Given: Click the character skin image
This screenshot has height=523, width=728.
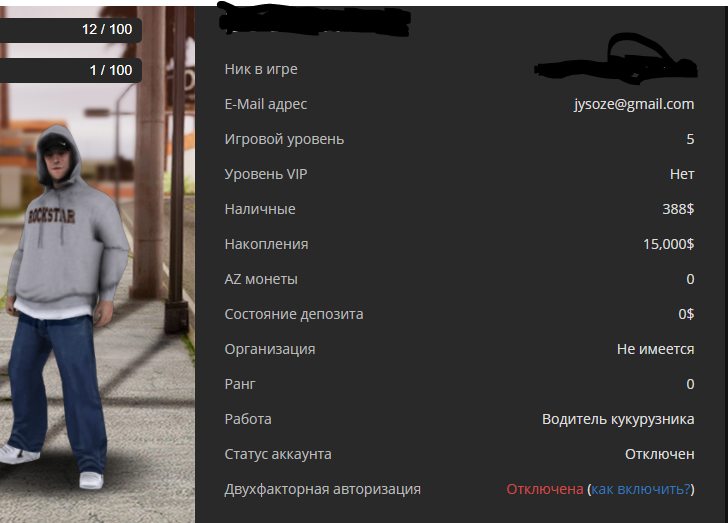Looking at the screenshot, I should pyautogui.click(x=66, y=307).
